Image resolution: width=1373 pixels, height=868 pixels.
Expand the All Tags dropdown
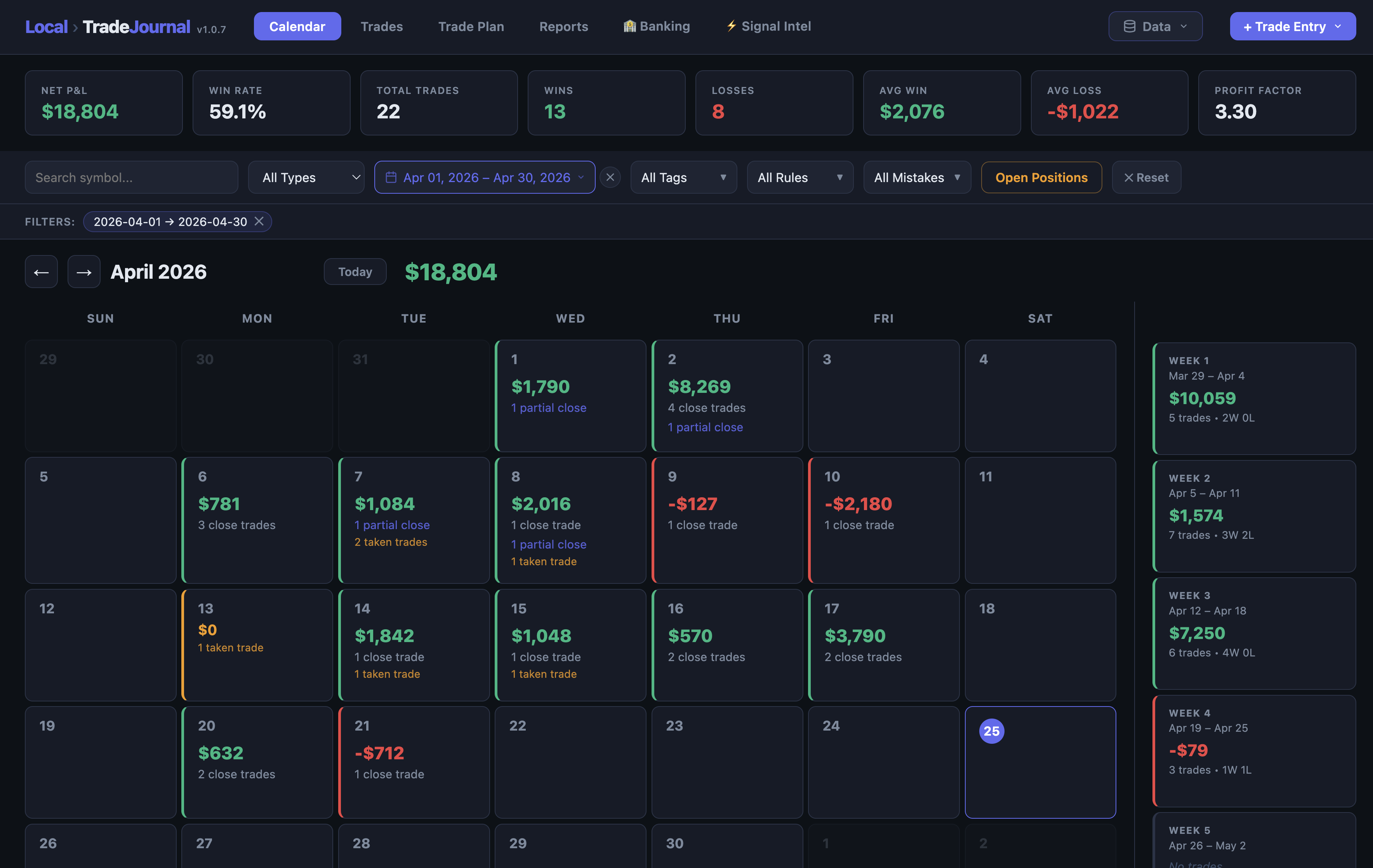[x=683, y=177]
